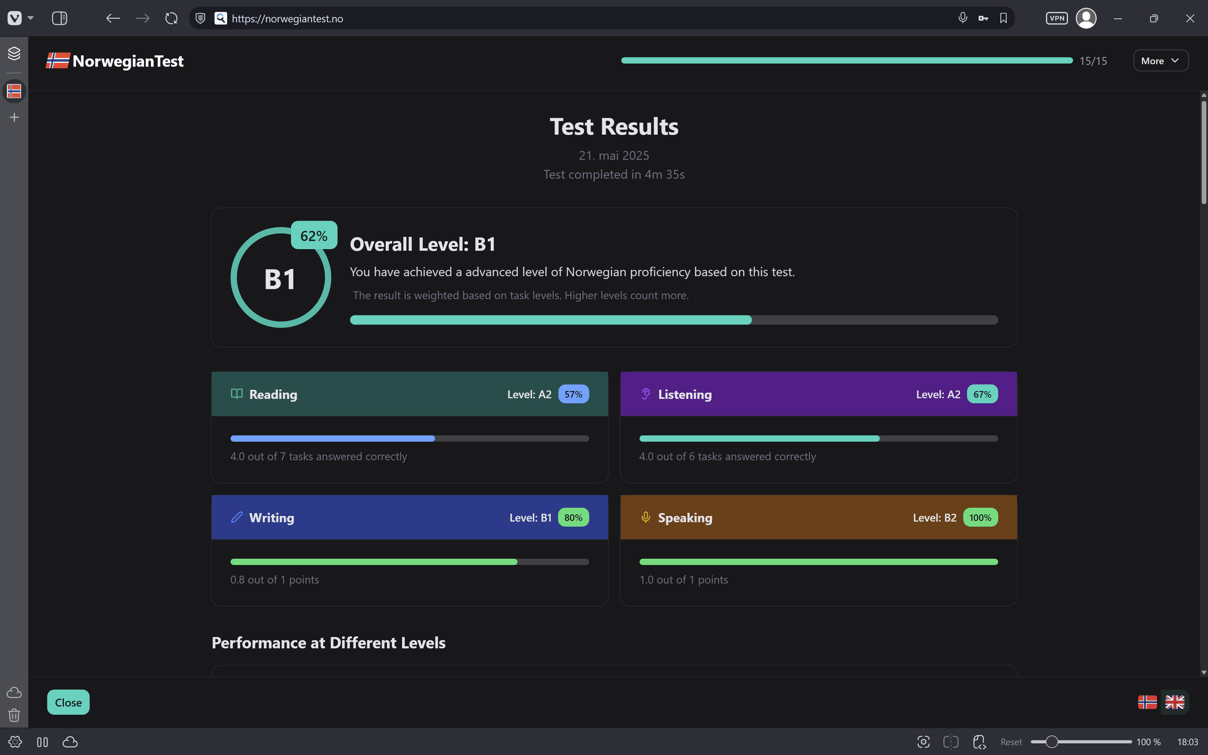
Task: Click the Speaking microphone icon
Action: tap(646, 518)
